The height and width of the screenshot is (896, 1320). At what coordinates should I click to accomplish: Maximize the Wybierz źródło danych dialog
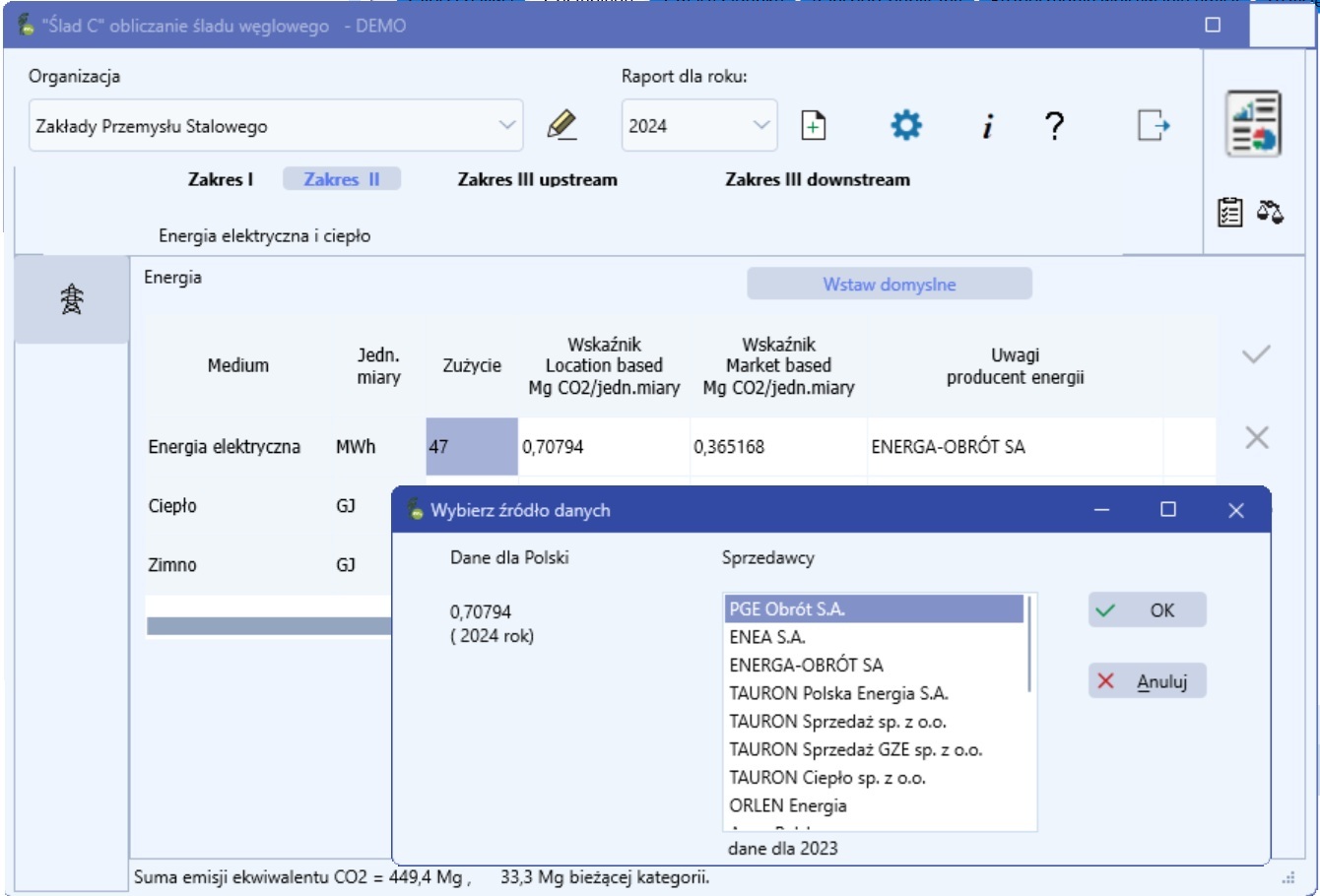(1168, 509)
